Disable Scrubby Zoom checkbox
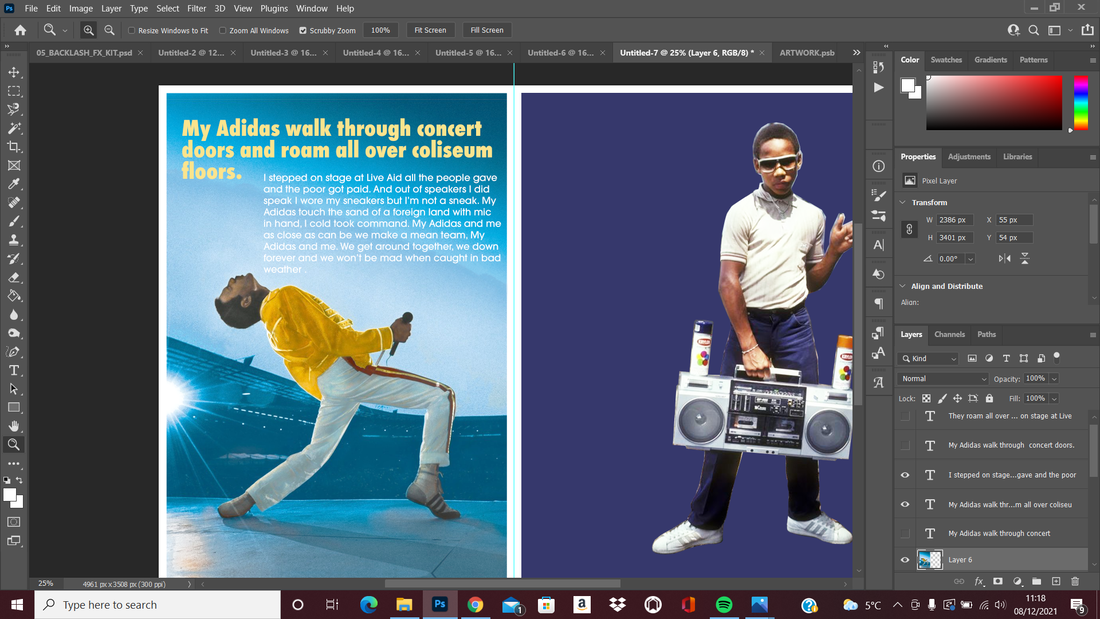The width and height of the screenshot is (1100, 619). tap(303, 31)
